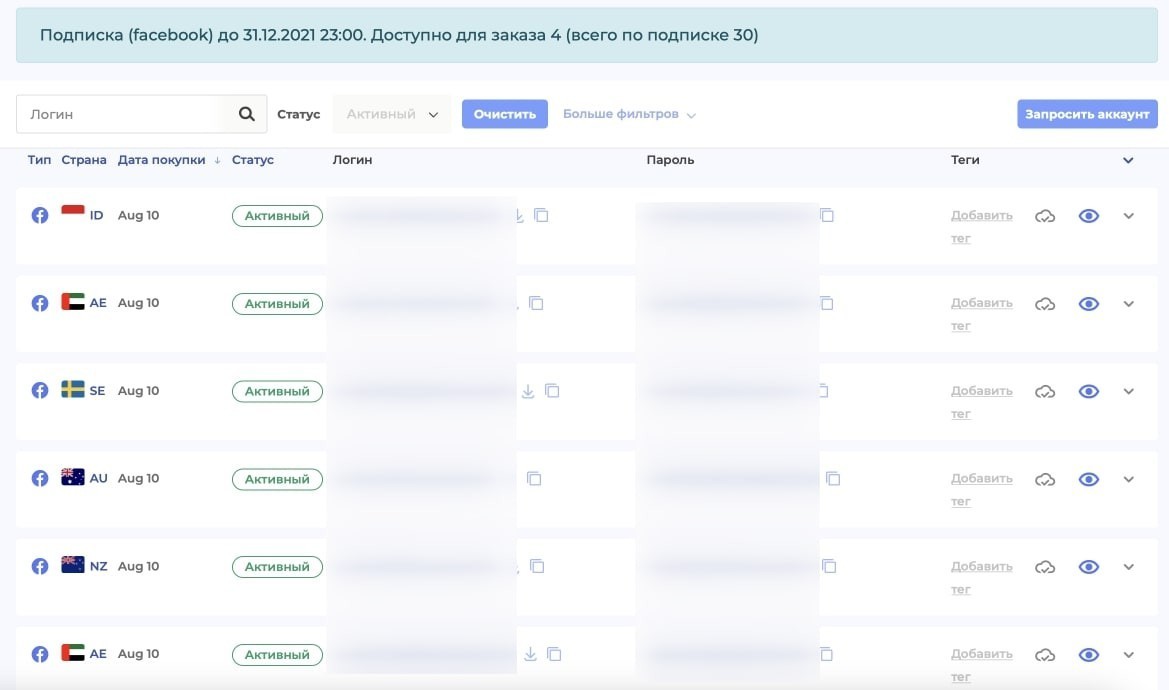This screenshot has height=690, width=1169.
Task: Copy the login in the ID row
Action: [541, 215]
